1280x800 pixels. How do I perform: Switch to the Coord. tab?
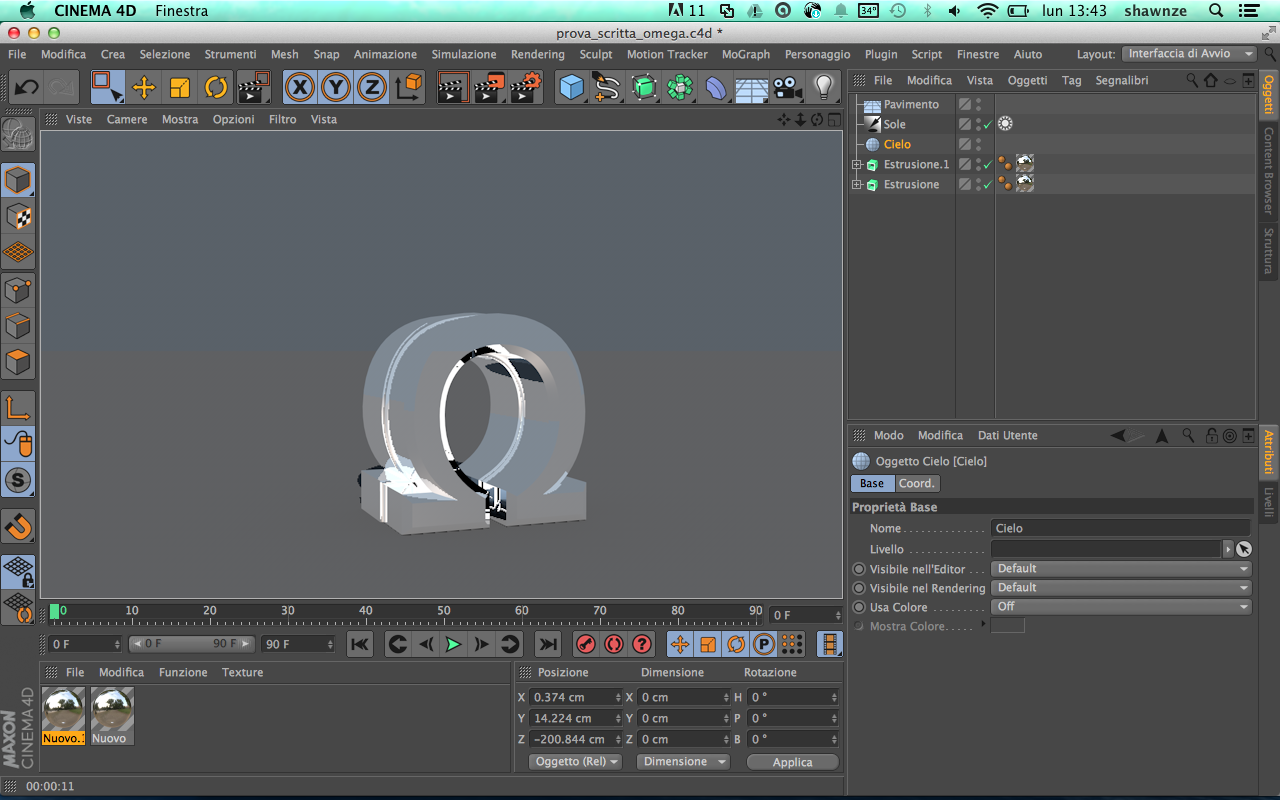916,483
